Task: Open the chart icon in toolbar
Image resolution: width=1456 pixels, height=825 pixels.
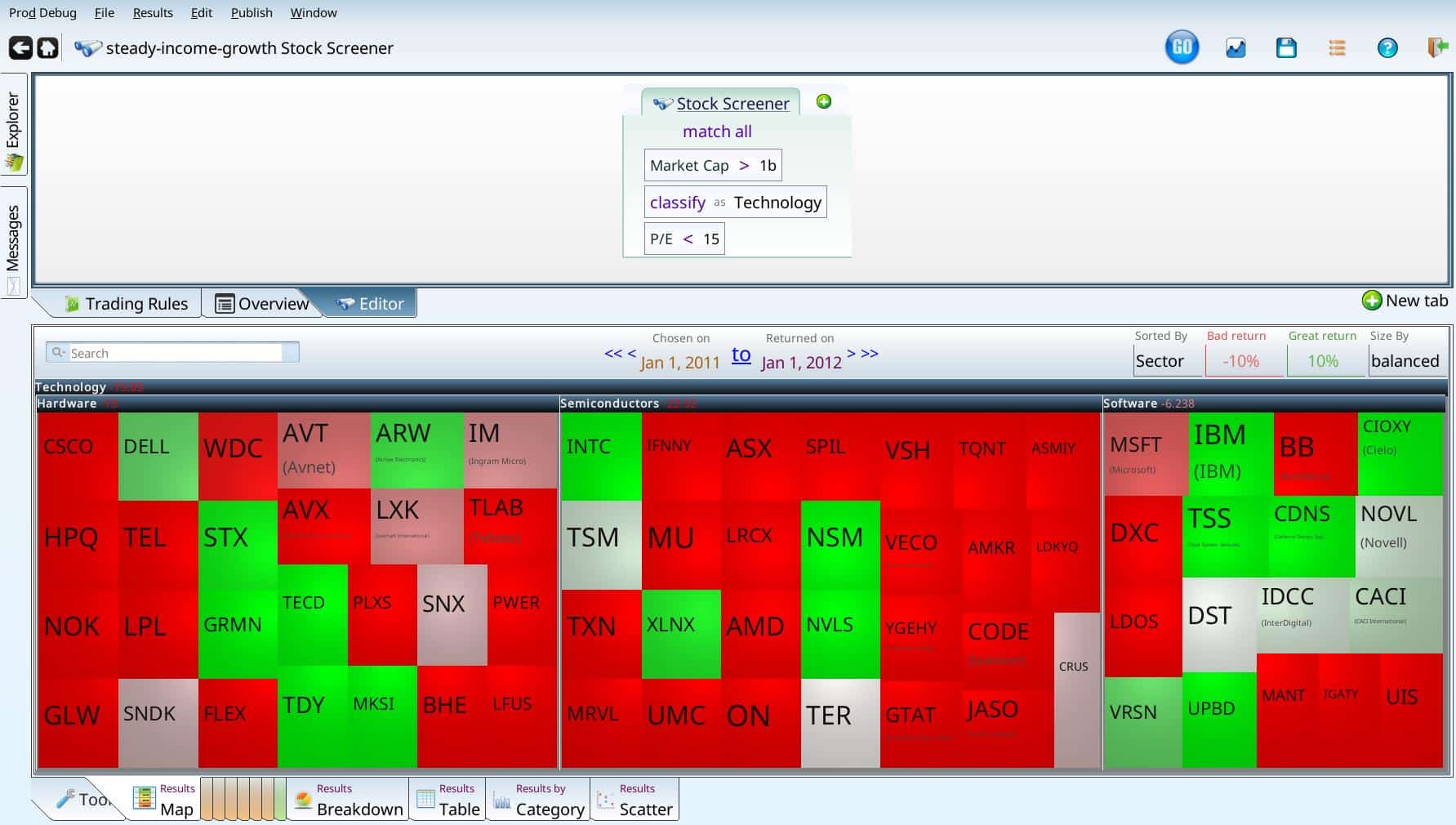Action: pyautogui.click(x=1236, y=48)
